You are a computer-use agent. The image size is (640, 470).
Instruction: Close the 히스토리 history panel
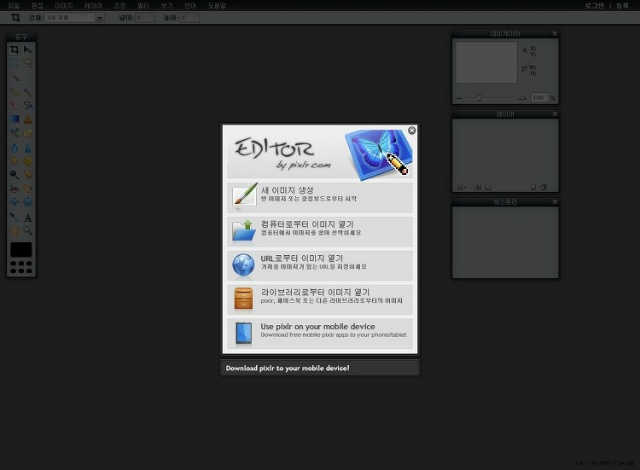click(555, 202)
